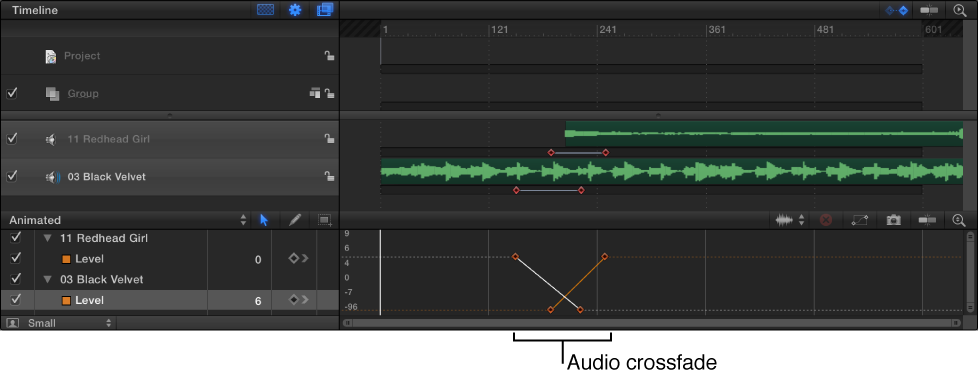Click the keyframe editor vertical scrollbar
Viewport: 978px width, 380px height.
(970, 272)
